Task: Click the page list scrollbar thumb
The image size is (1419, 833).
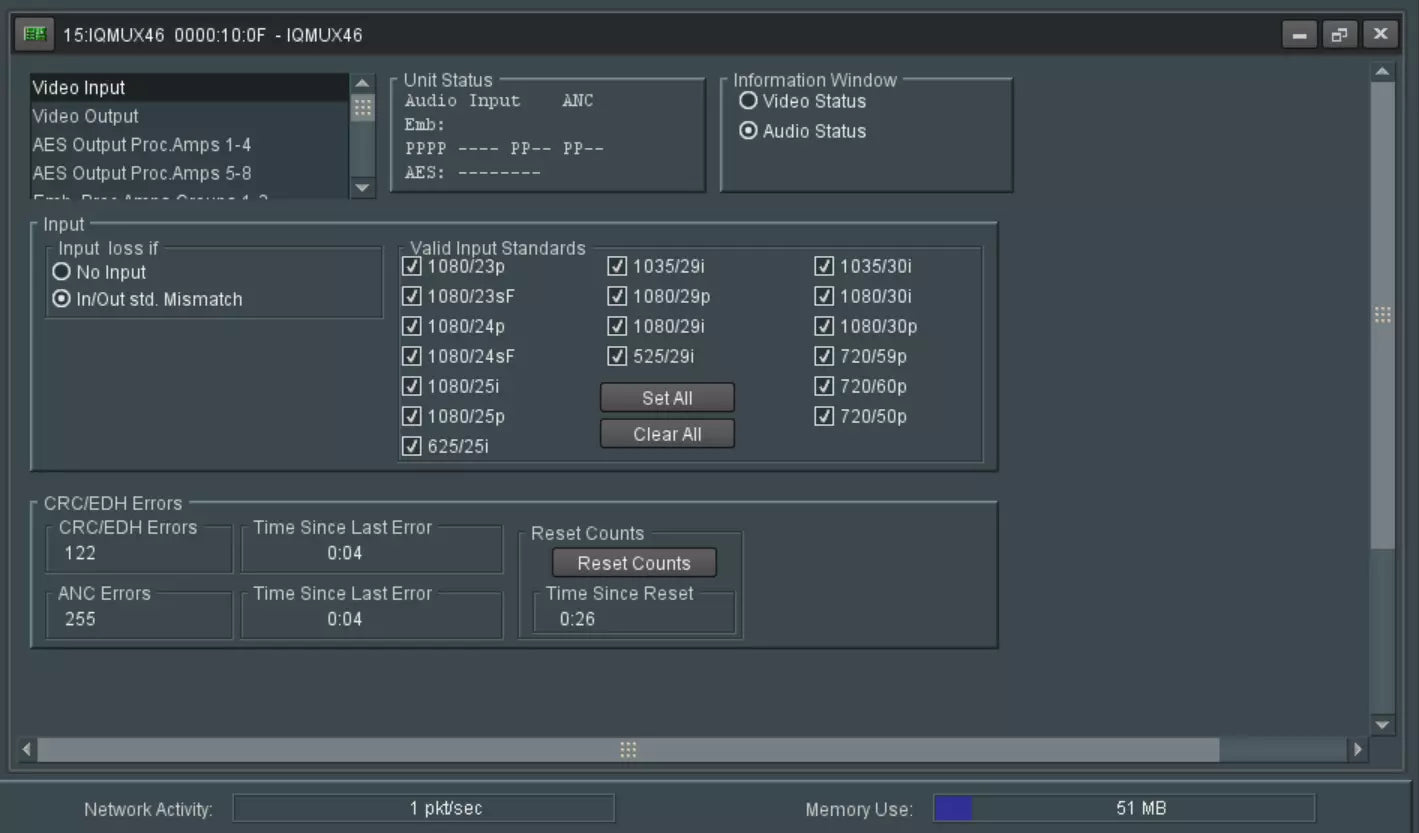Action: tap(362, 108)
